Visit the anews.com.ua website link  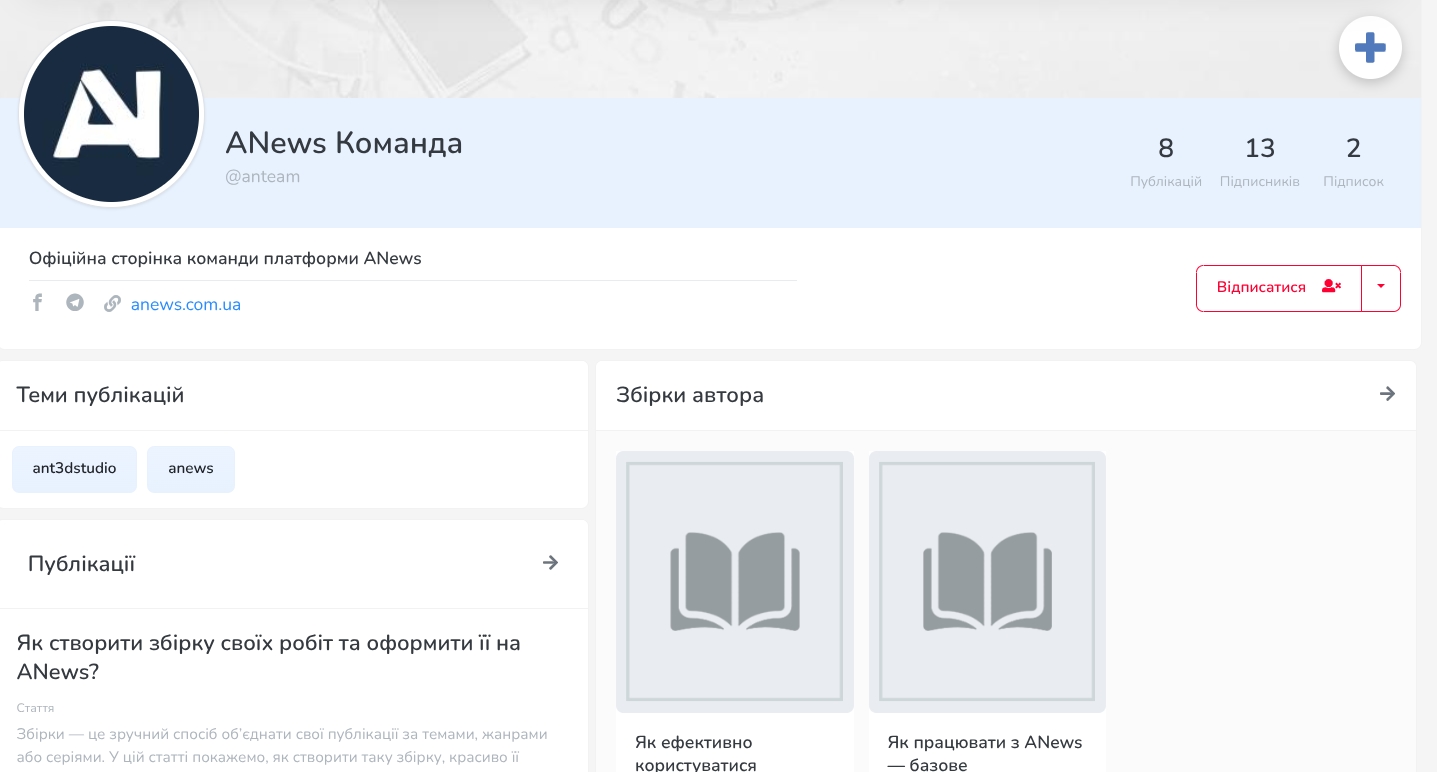(186, 304)
